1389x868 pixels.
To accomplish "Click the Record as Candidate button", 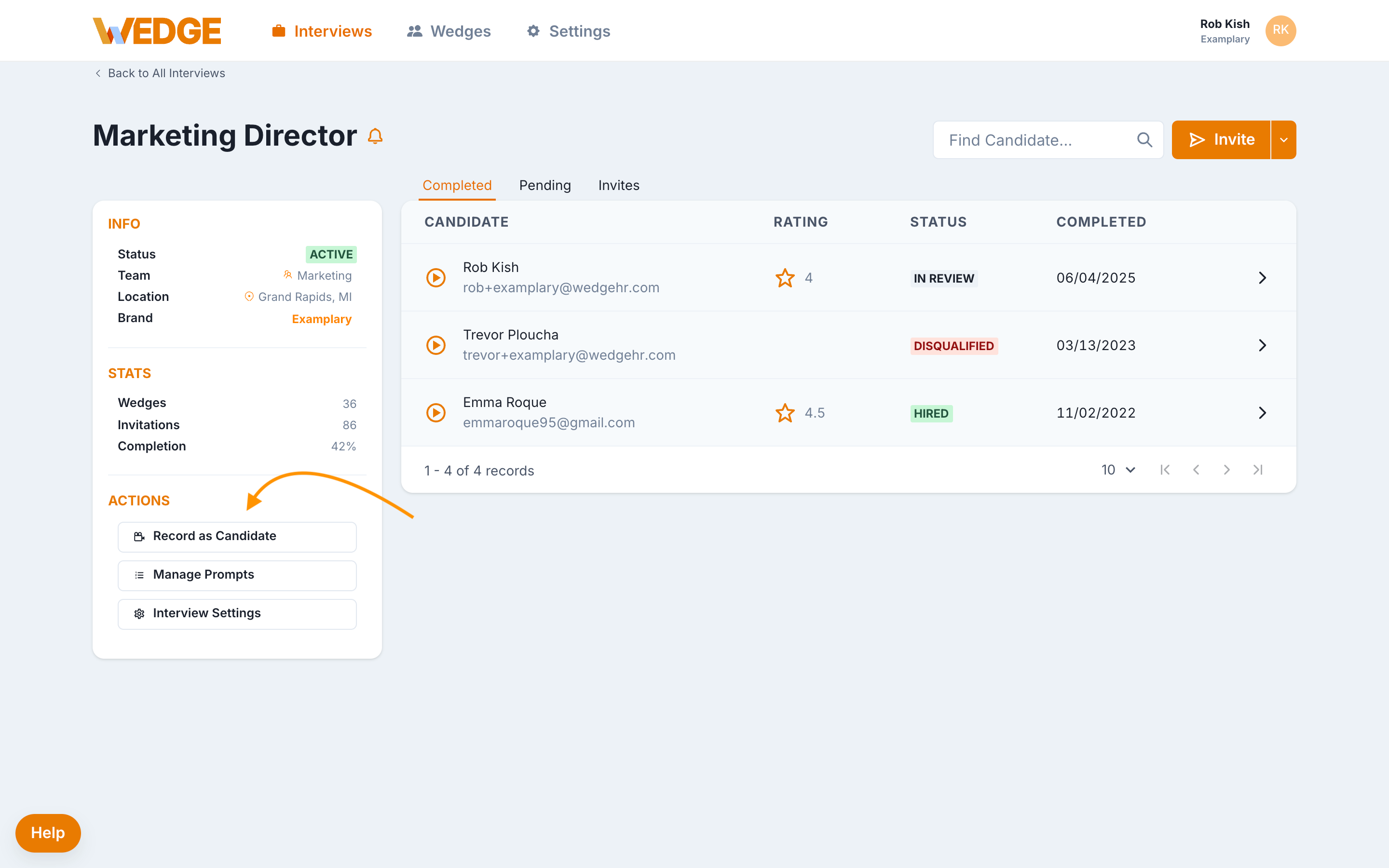I will (x=237, y=536).
